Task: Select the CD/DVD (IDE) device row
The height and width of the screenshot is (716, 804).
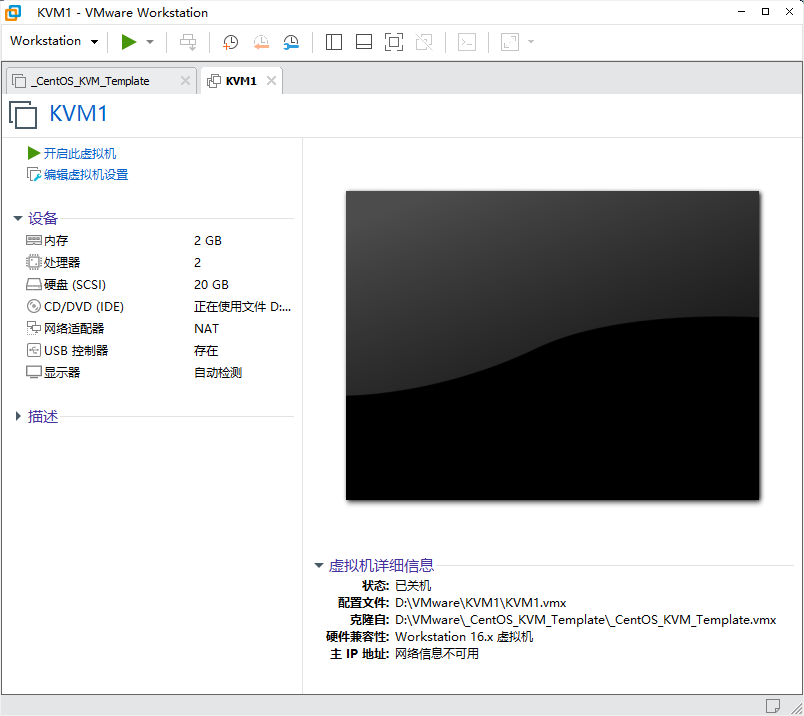Action: tap(158, 307)
